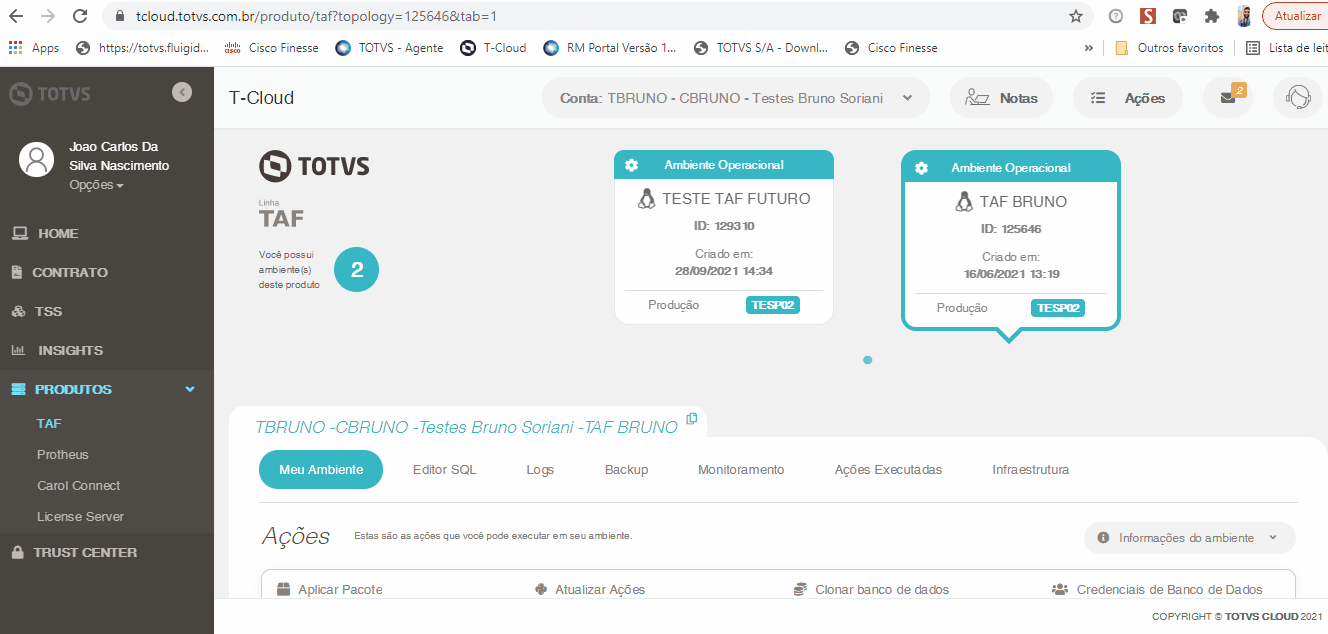Viewport: 1328px width, 634px height.
Task: Expand the Opções user menu
Action: (x=96, y=185)
